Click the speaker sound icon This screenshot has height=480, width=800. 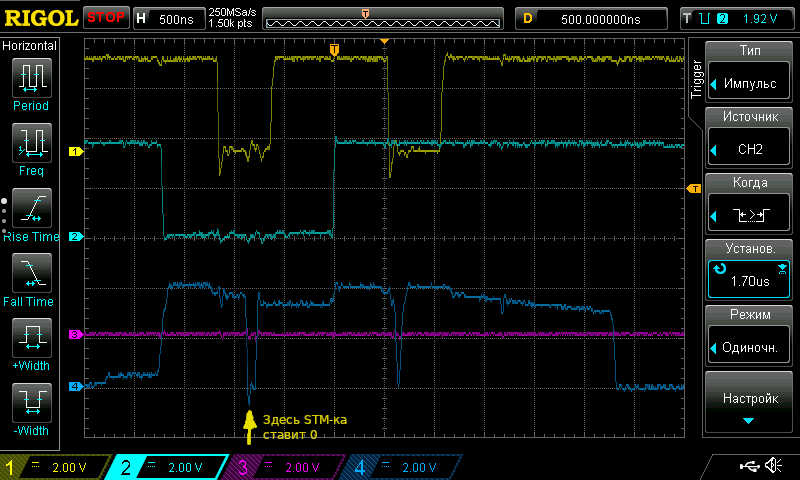click(x=772, y=466)
